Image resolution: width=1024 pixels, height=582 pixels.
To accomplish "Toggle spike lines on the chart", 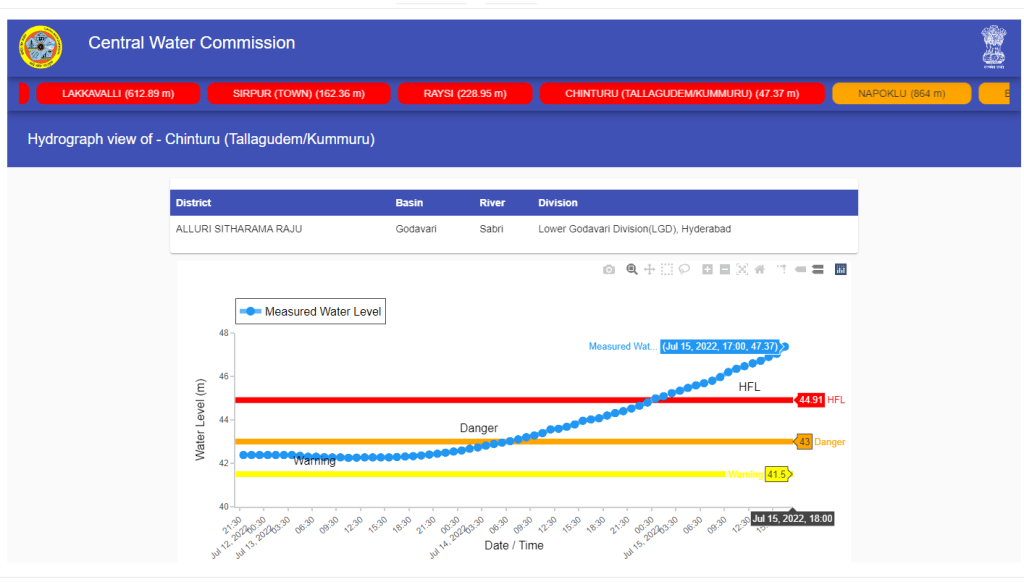I will tap(782, 269).
